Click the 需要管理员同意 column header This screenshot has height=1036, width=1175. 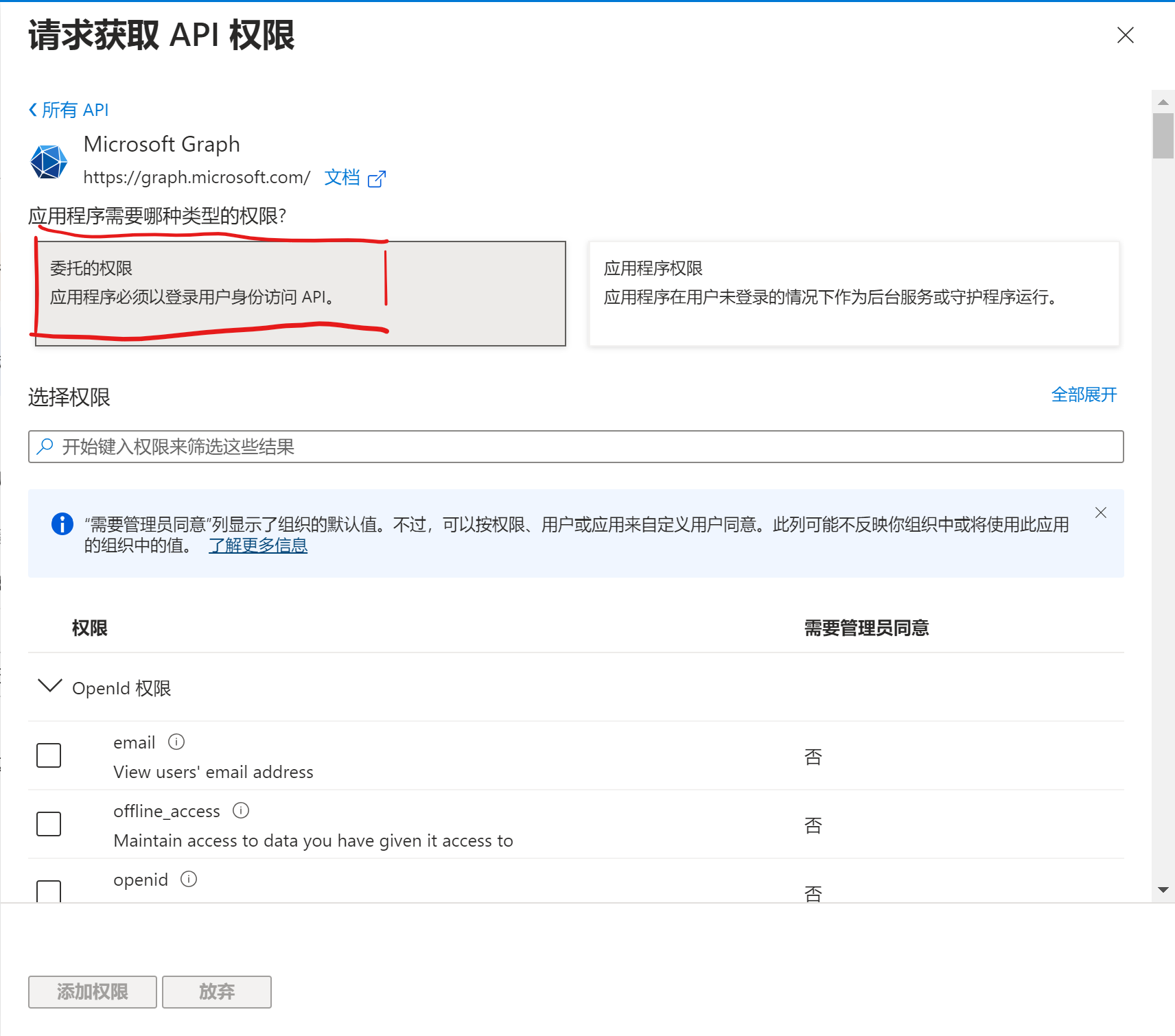(x=866, y=628)
